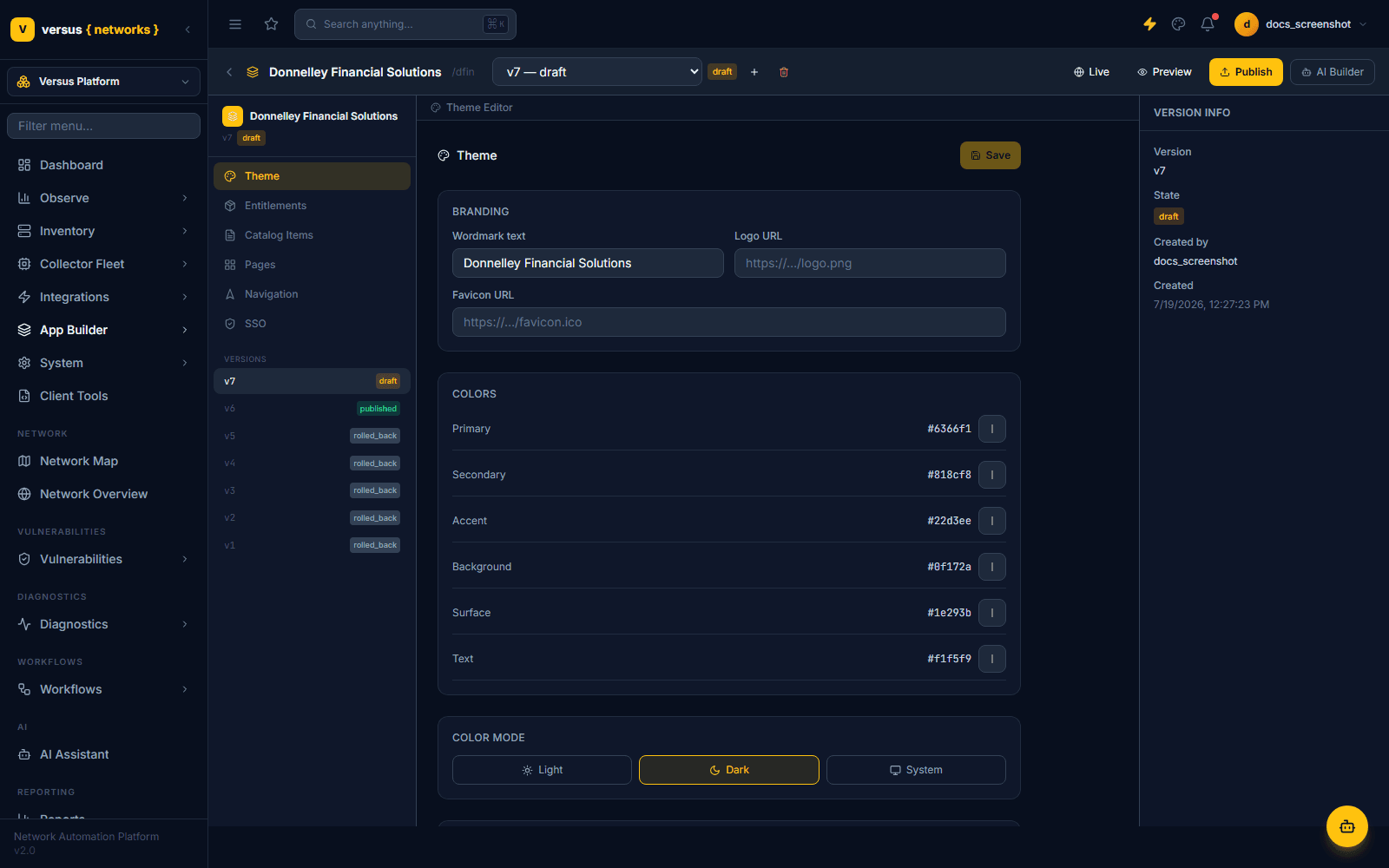Click the Filter menu input
Image resolution: width=1389 pixels, height=868 pixels.
click(x=103, y=126)
